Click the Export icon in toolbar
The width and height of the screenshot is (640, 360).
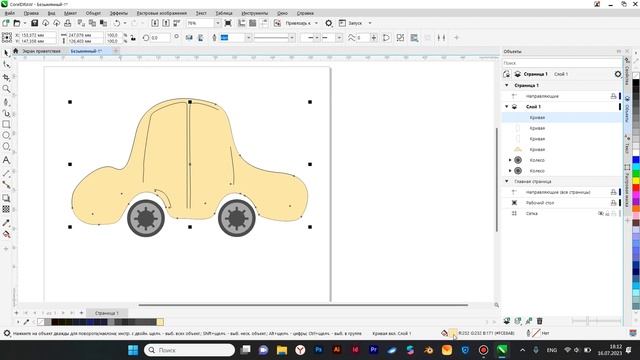[166, 23]
